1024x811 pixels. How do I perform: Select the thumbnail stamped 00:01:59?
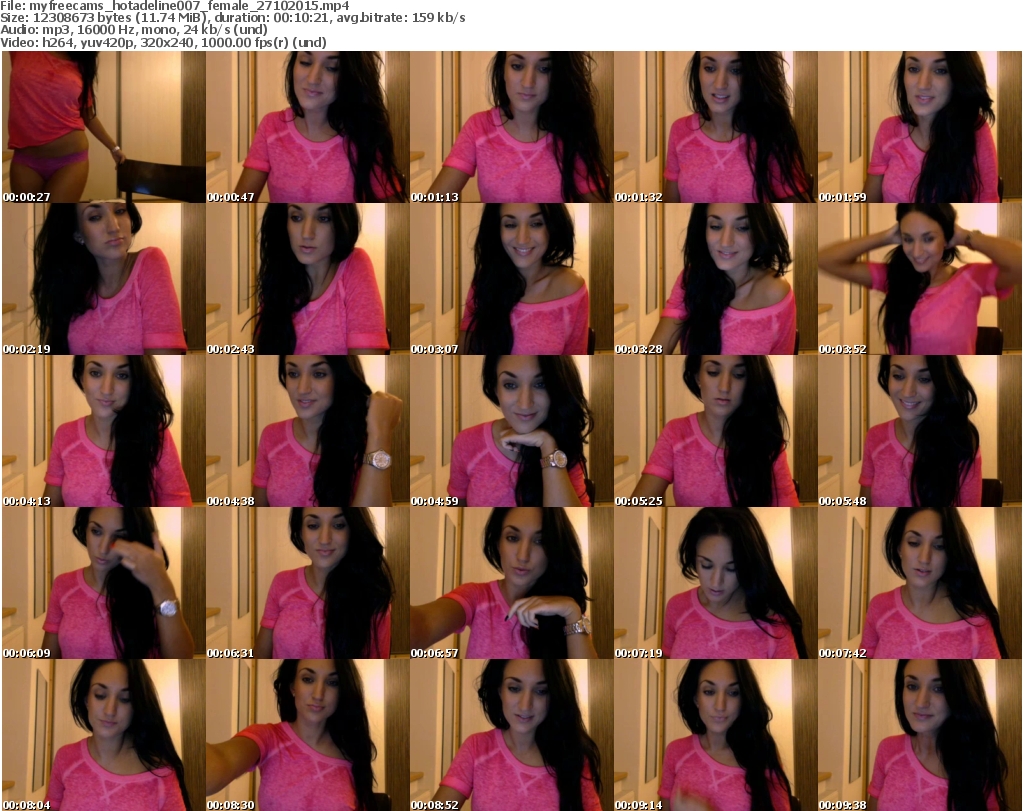pyautogui.click(x=920, y=127)
